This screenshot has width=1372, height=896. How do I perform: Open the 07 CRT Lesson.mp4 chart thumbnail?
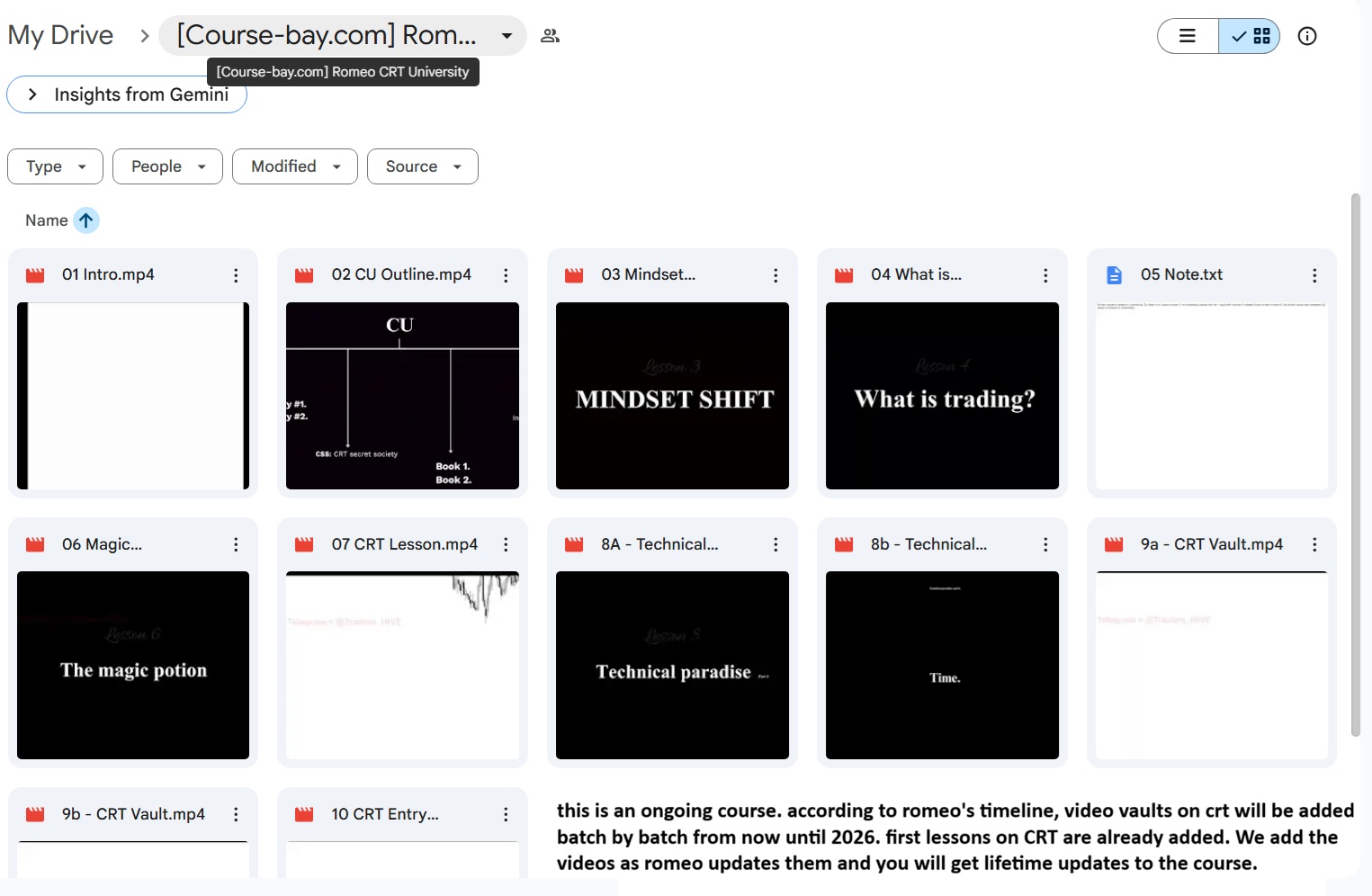[x=402, y=666]
